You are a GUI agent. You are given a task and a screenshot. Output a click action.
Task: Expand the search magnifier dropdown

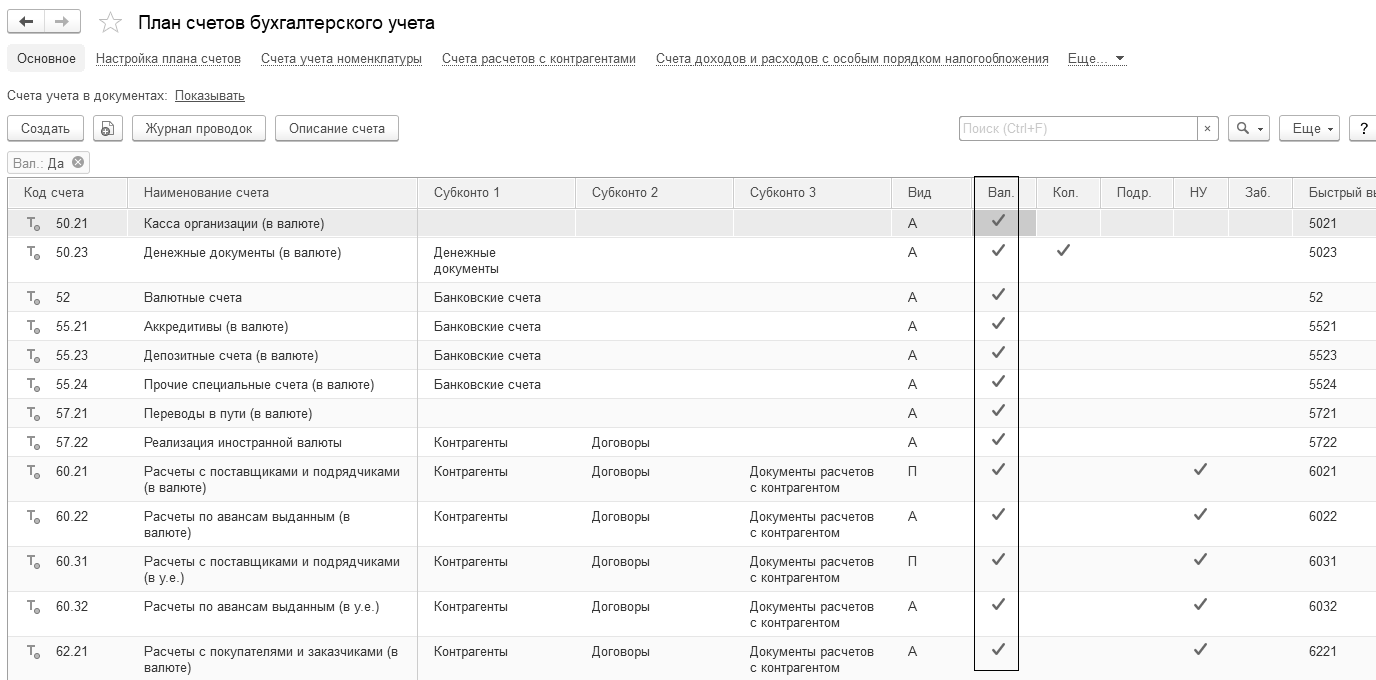[1248, 129]
